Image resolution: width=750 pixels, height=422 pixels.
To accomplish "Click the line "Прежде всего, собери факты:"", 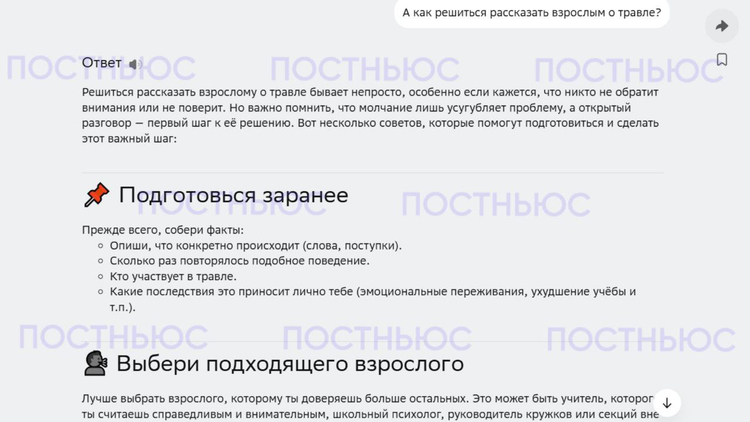I will click(163, 230).
